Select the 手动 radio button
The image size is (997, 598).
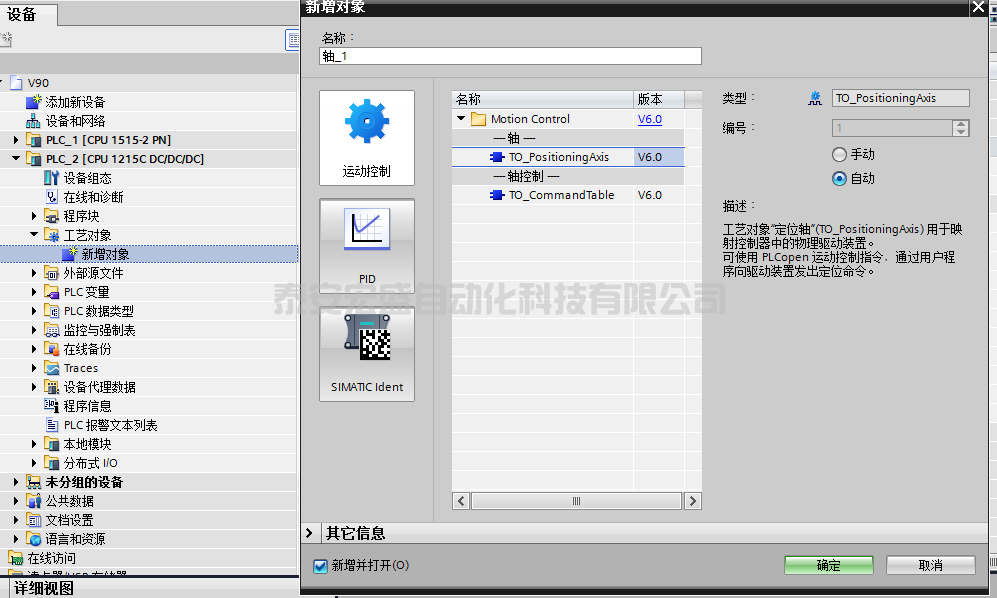[839, 155]
